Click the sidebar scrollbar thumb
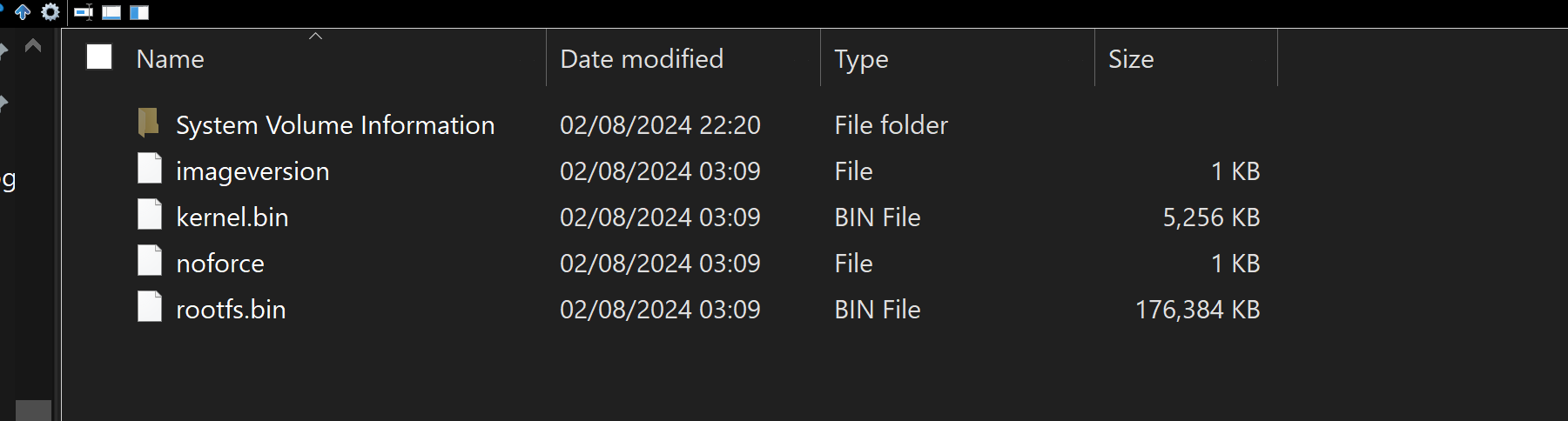Screen dimensions: 1568x421 tap(34, 411)
